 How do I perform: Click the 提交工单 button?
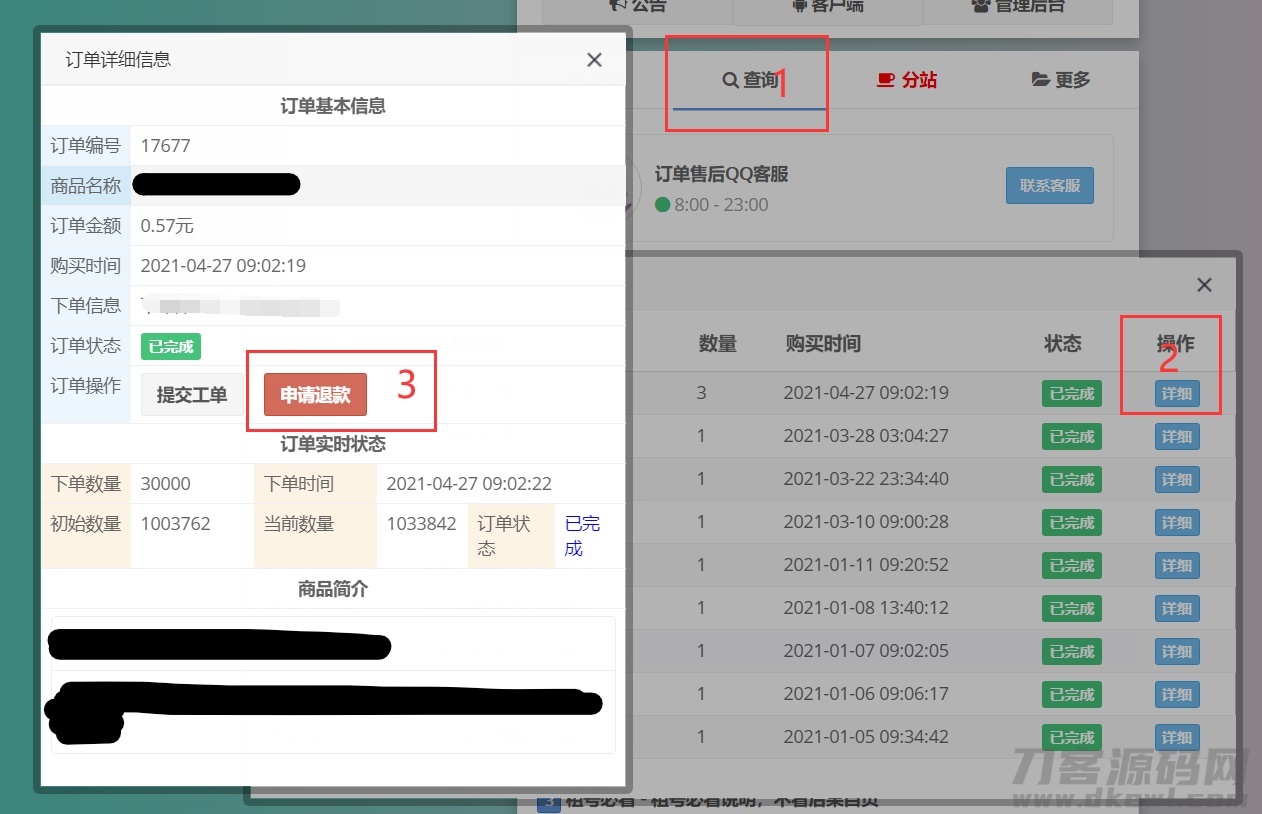tap(191, 394)
